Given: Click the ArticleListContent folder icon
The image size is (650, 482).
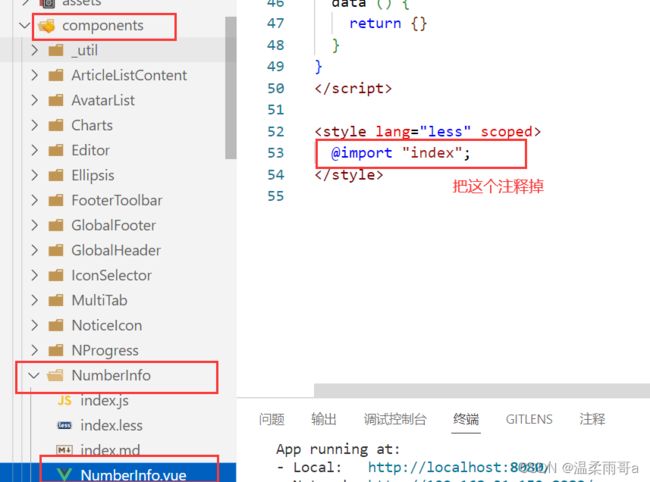Looking at the screenshot, I should tap(56, 75).
